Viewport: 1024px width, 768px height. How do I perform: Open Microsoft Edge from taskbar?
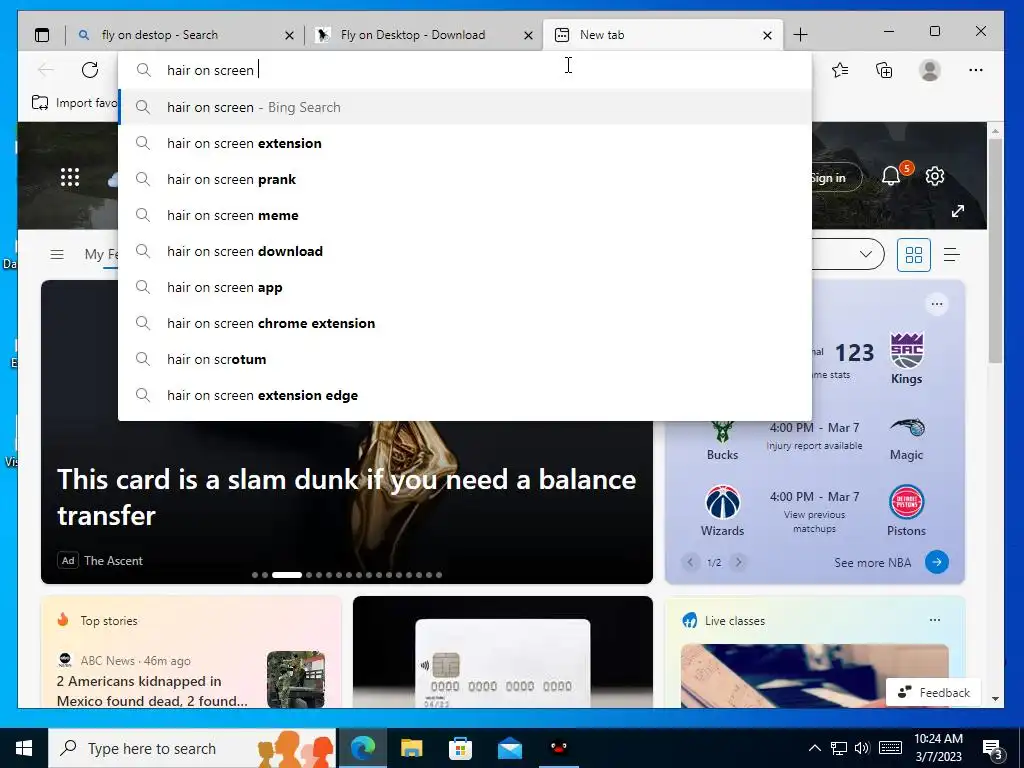click(362, 748)
